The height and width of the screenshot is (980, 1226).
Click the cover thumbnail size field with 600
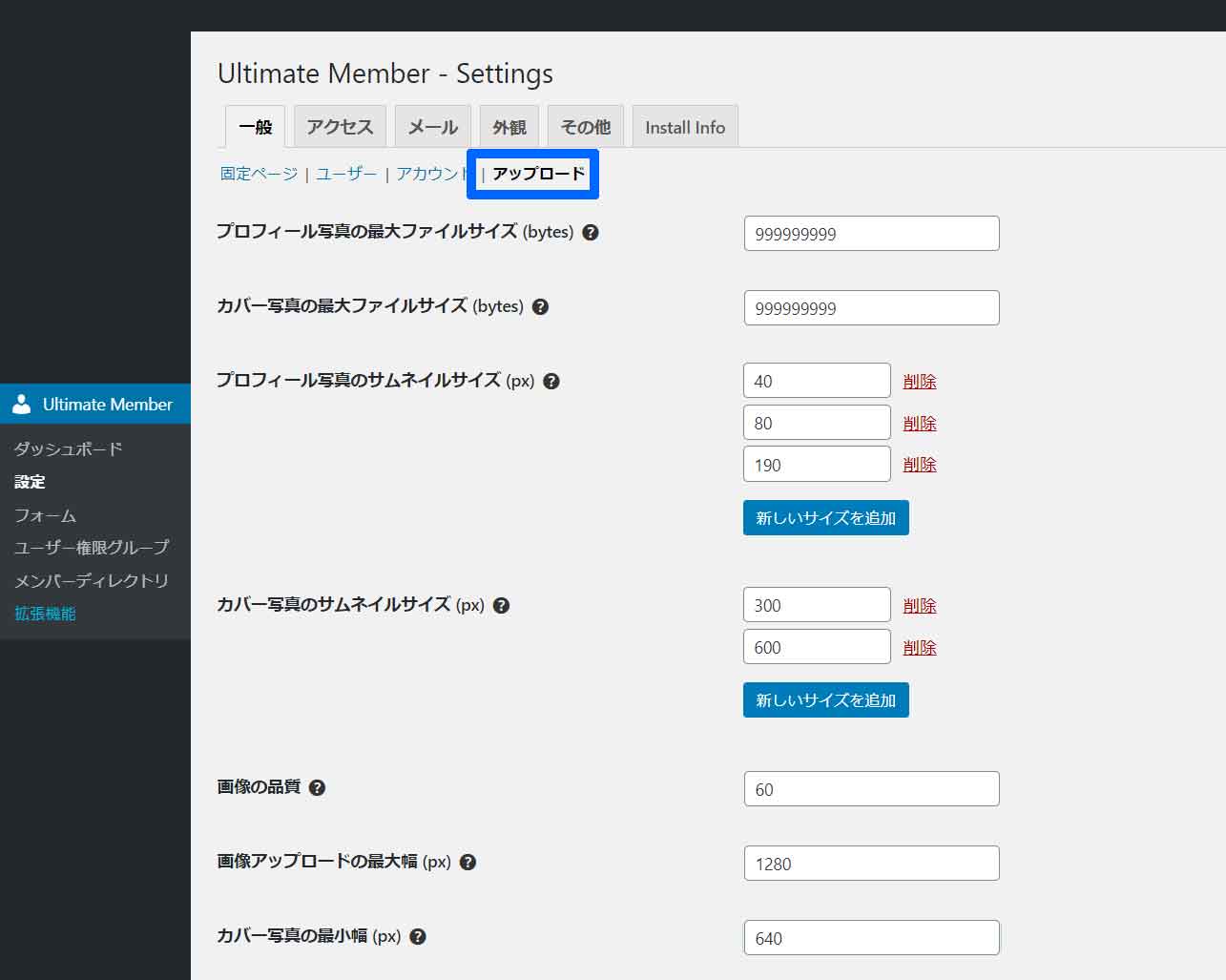817,647
